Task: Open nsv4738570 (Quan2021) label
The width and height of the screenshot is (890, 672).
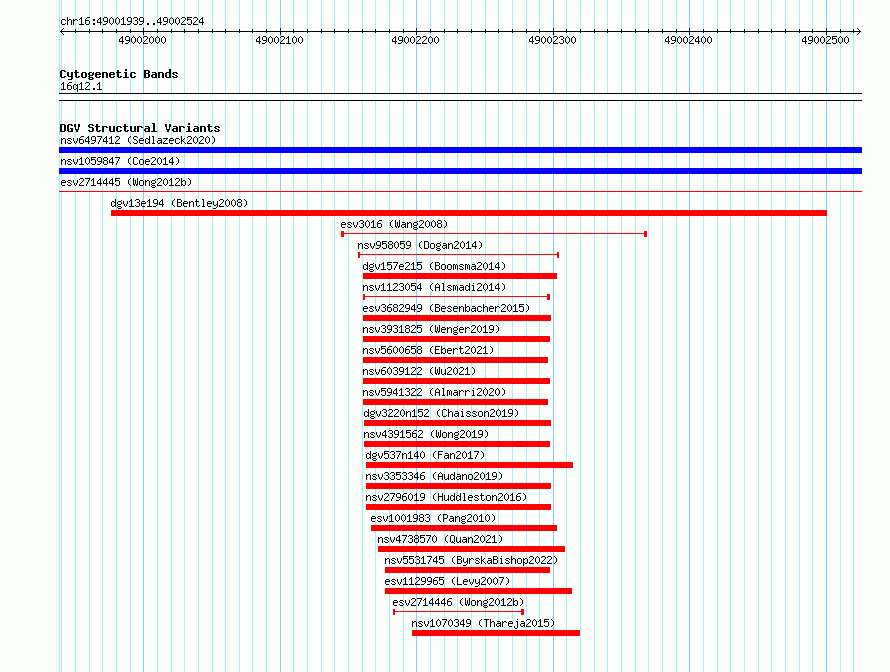Action: pyautogui.click(x=440, y=539)
